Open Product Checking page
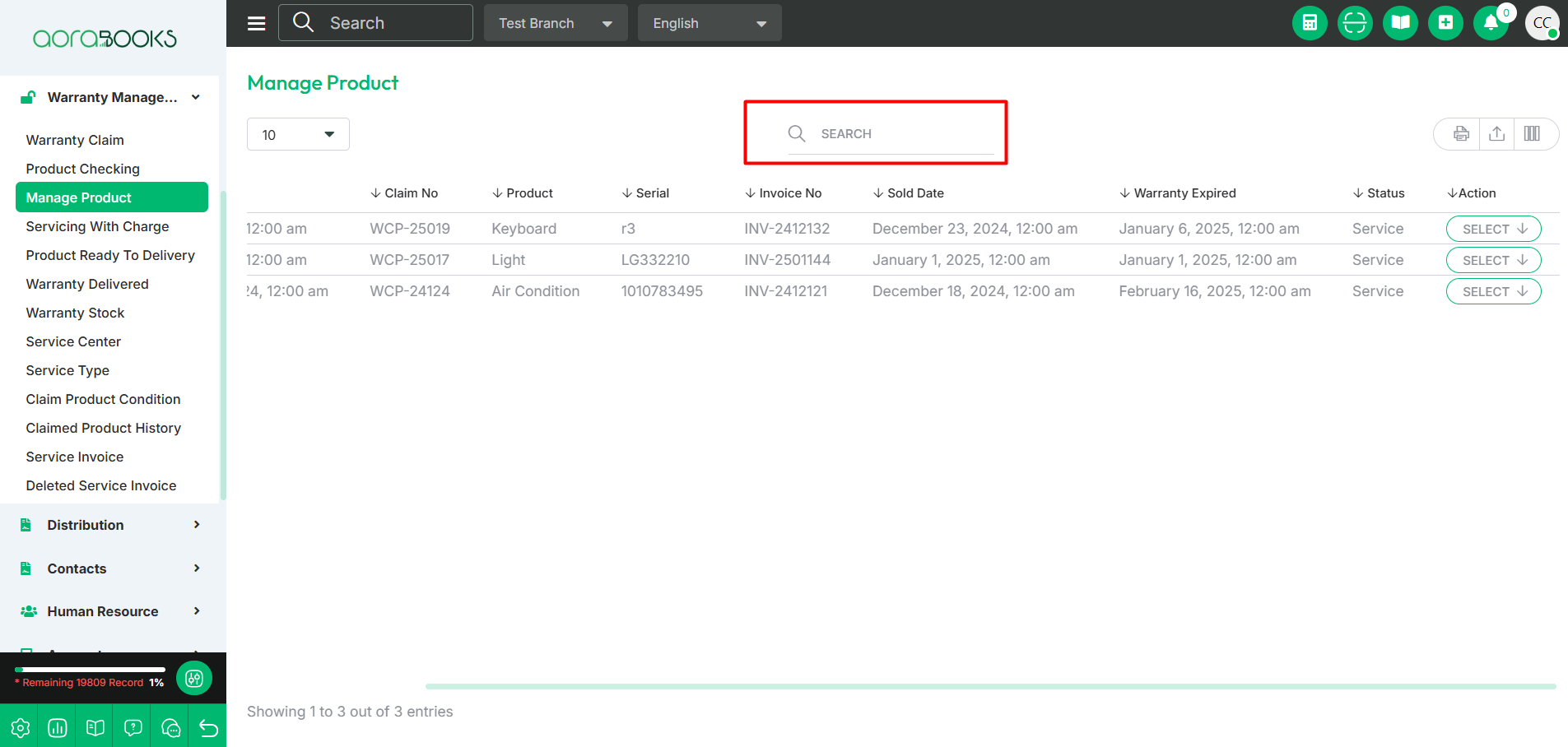1568x747 pixels. pos(82,169)
